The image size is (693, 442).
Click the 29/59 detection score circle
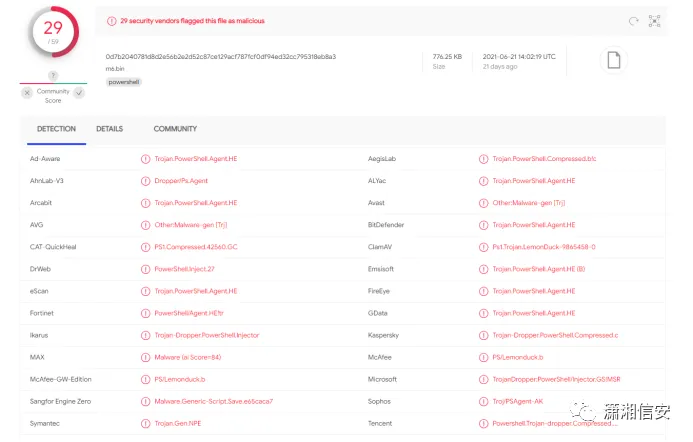(x=52, y=32)
